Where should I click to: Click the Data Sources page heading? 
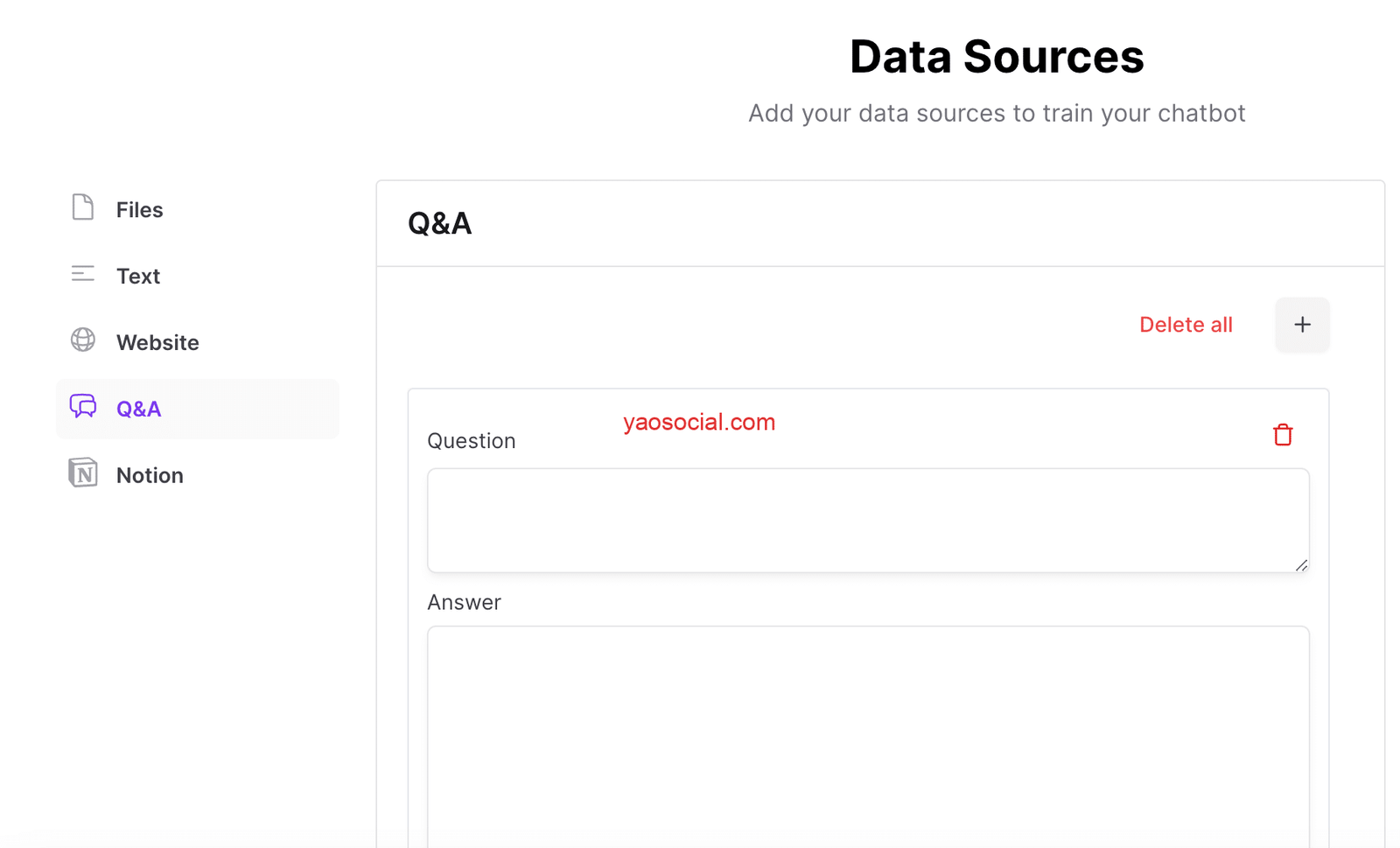click(x=997, y=58)
